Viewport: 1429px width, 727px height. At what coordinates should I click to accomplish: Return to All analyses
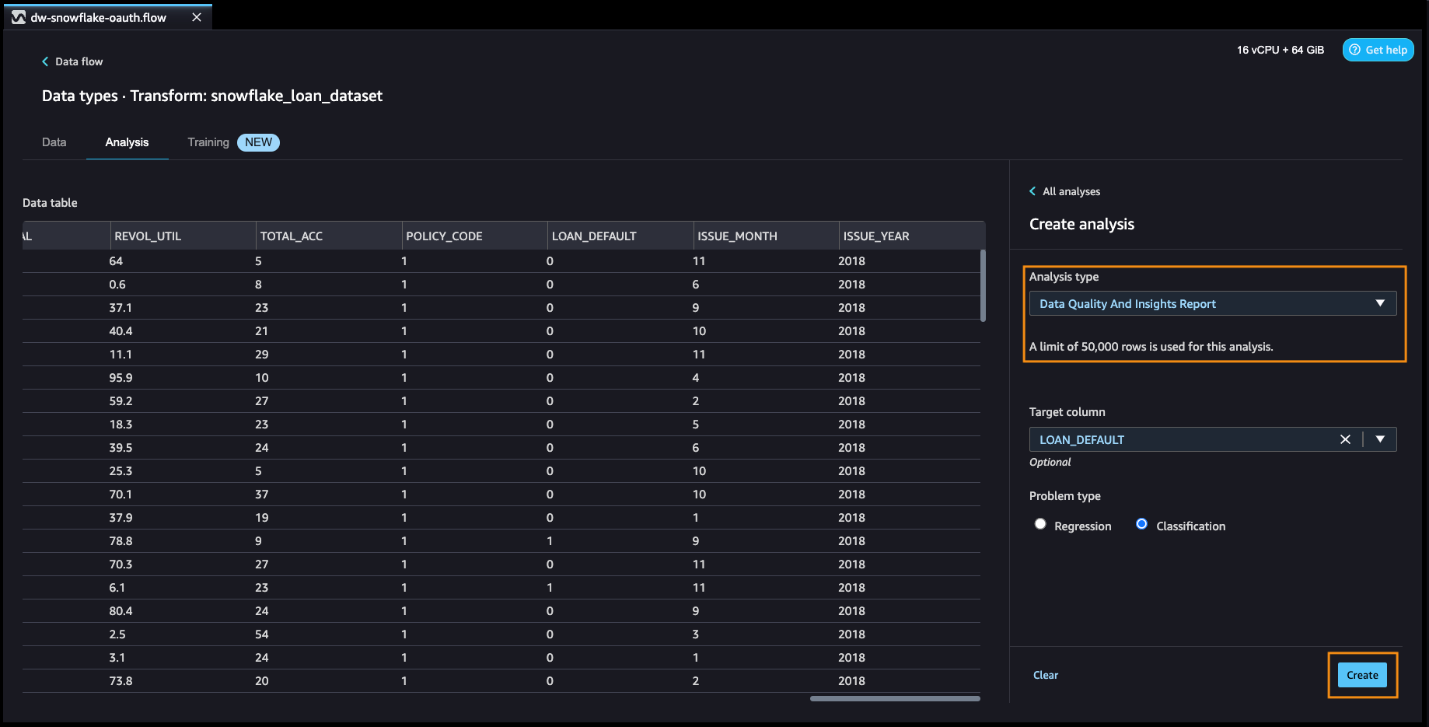(1071, 191)
